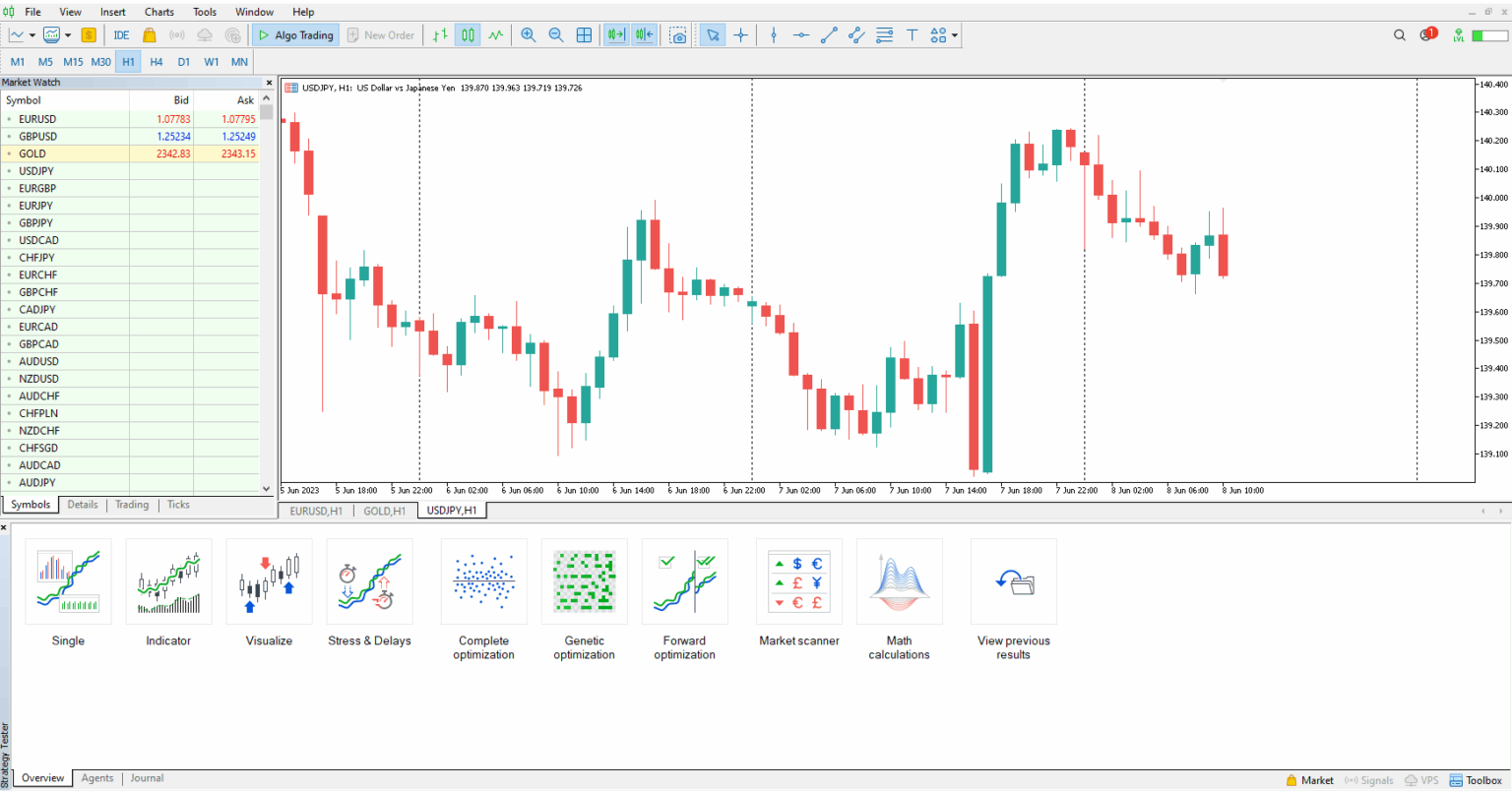
Task: Enable chart auto scroll
Action: pos(614,34)
